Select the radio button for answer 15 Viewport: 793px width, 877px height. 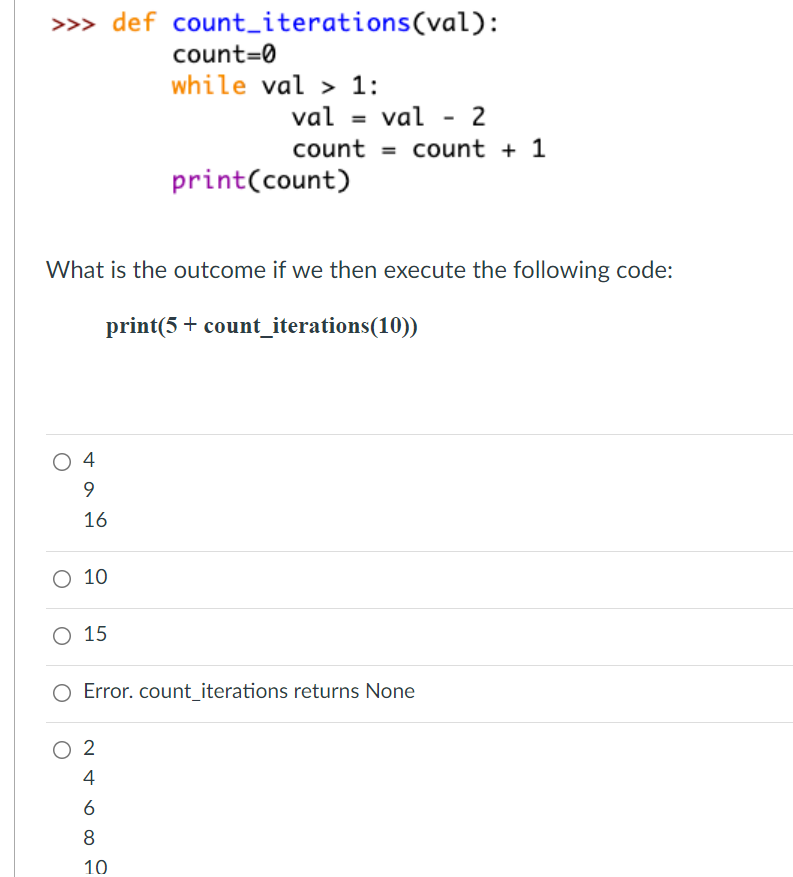[61, 634]
